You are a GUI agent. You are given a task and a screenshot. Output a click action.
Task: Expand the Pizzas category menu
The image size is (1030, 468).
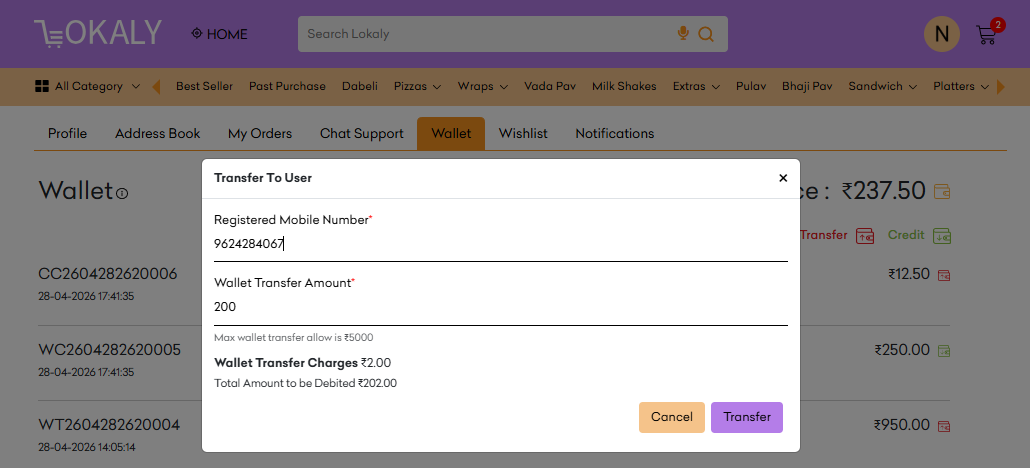437,87
